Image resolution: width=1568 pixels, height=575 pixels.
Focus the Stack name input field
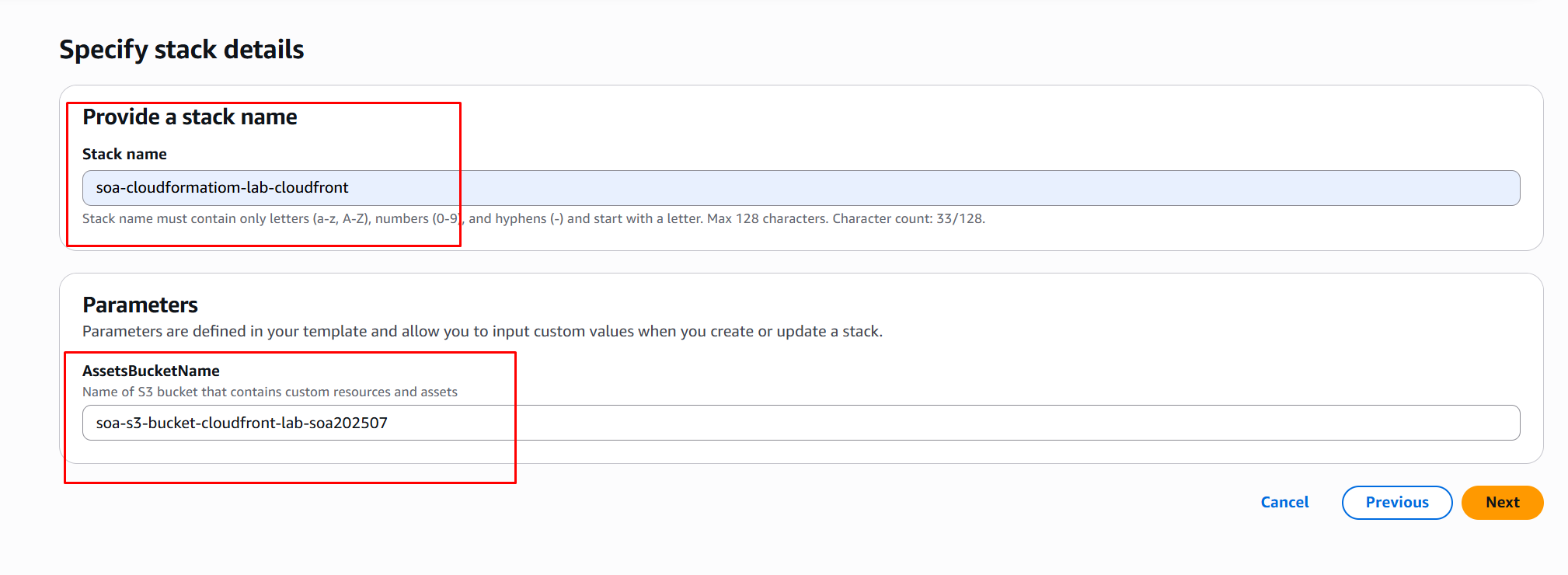800,188
